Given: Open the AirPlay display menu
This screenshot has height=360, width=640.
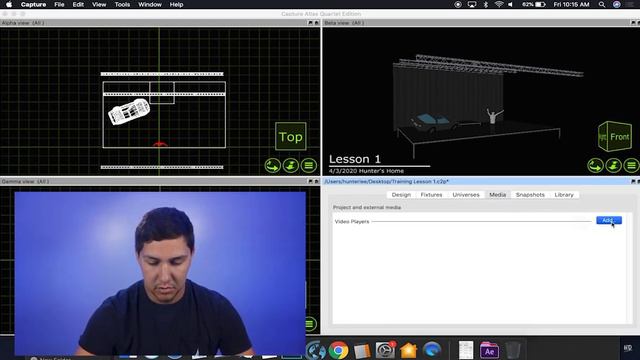Looking at the screenshot, I should click(x=472, y=4).
